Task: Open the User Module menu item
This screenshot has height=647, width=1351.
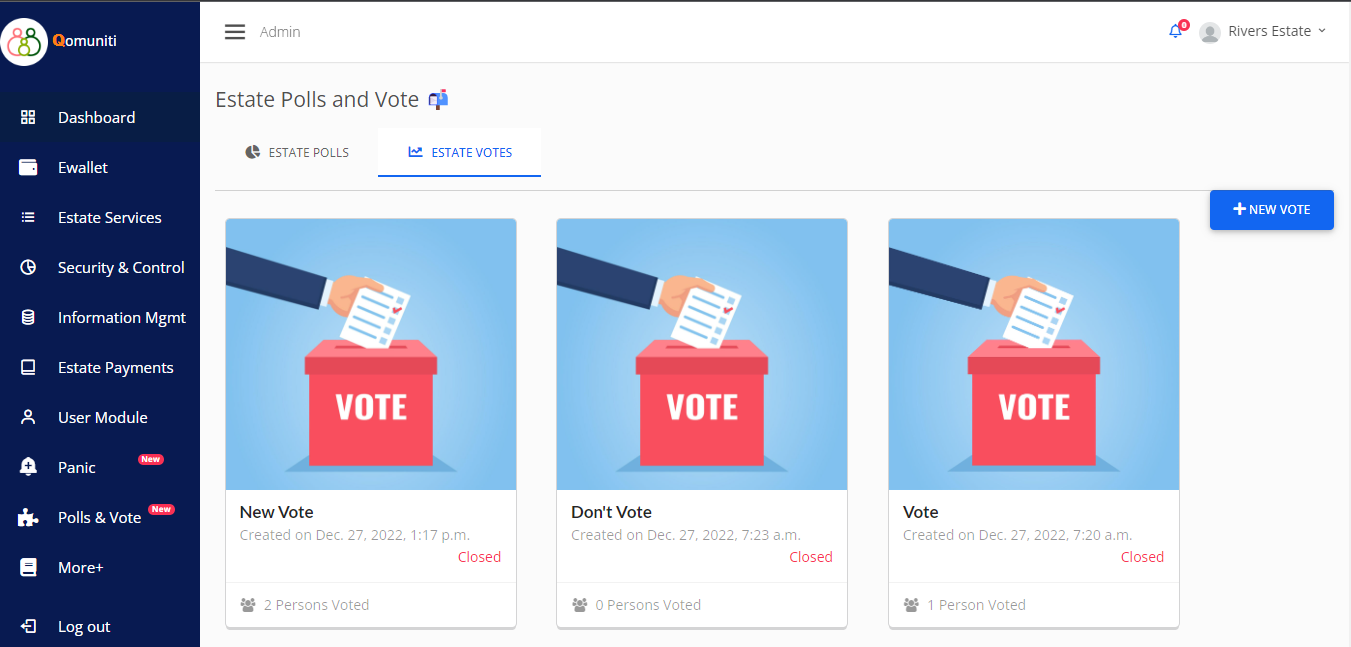Action: pos(102,417)
